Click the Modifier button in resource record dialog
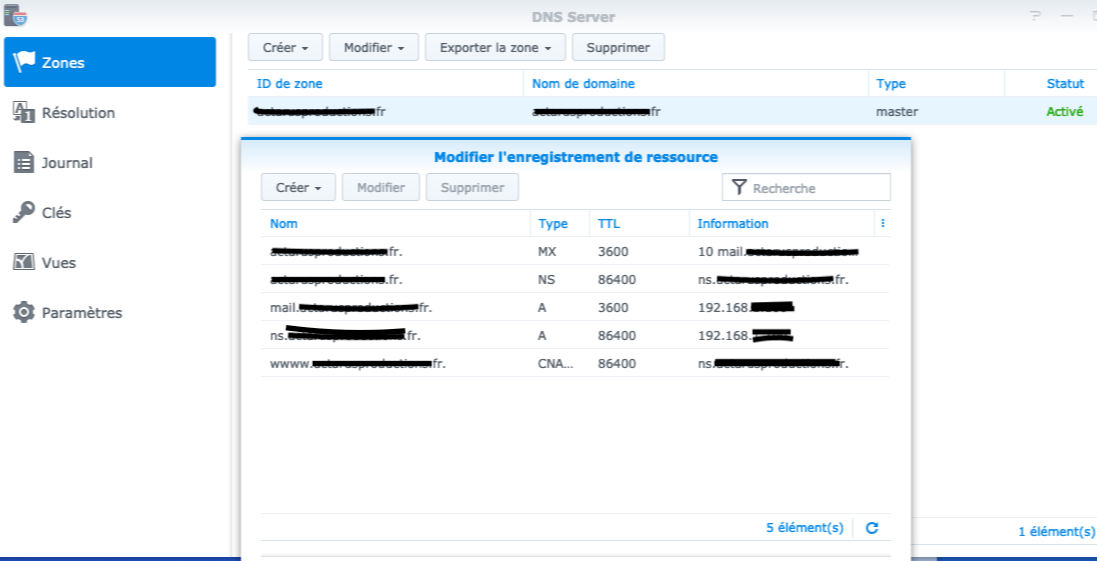This screenshot has height=561, width=1097. click(381, 187)
